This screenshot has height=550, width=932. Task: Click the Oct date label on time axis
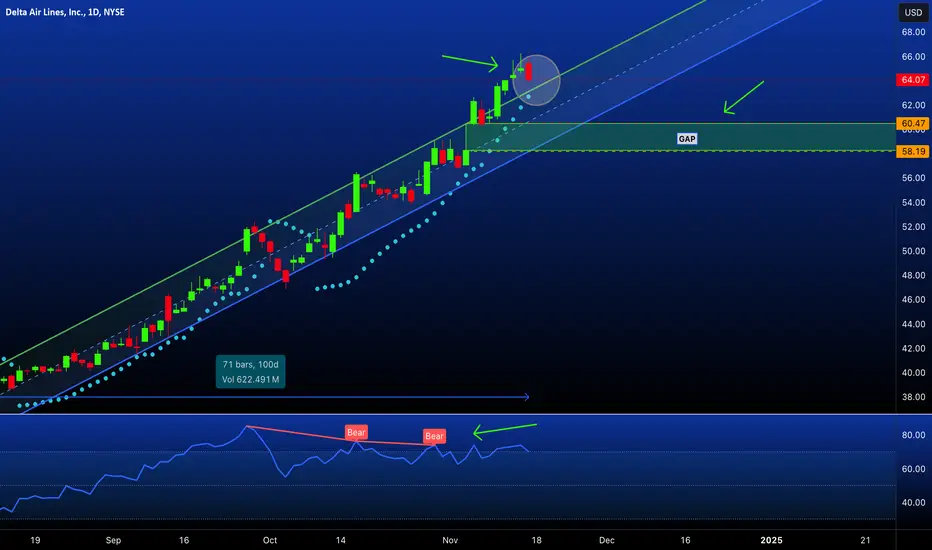(x=270, y=540)
